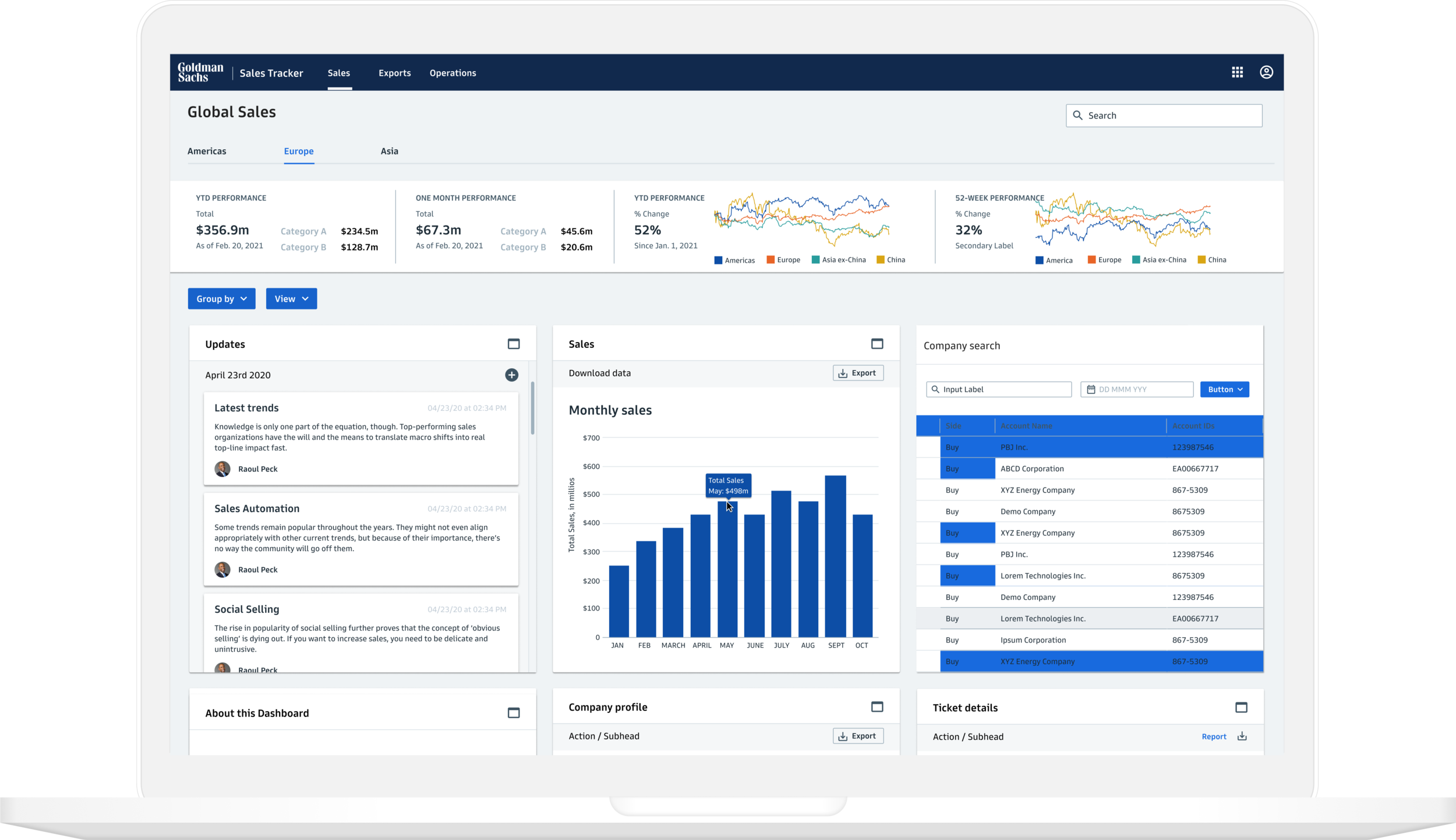Switch to the Asia tab
The height and width of the screenshot is (840, 1456).
tap(389, 151)
